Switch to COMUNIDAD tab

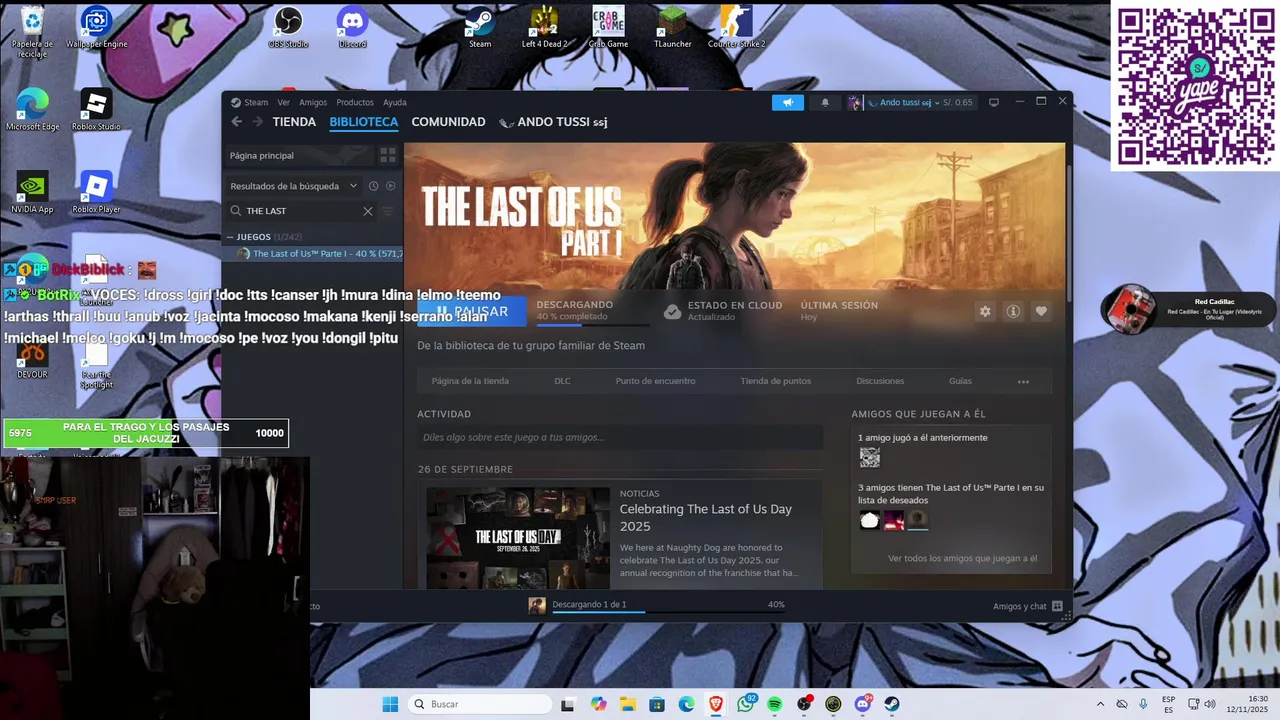(448, 122)
